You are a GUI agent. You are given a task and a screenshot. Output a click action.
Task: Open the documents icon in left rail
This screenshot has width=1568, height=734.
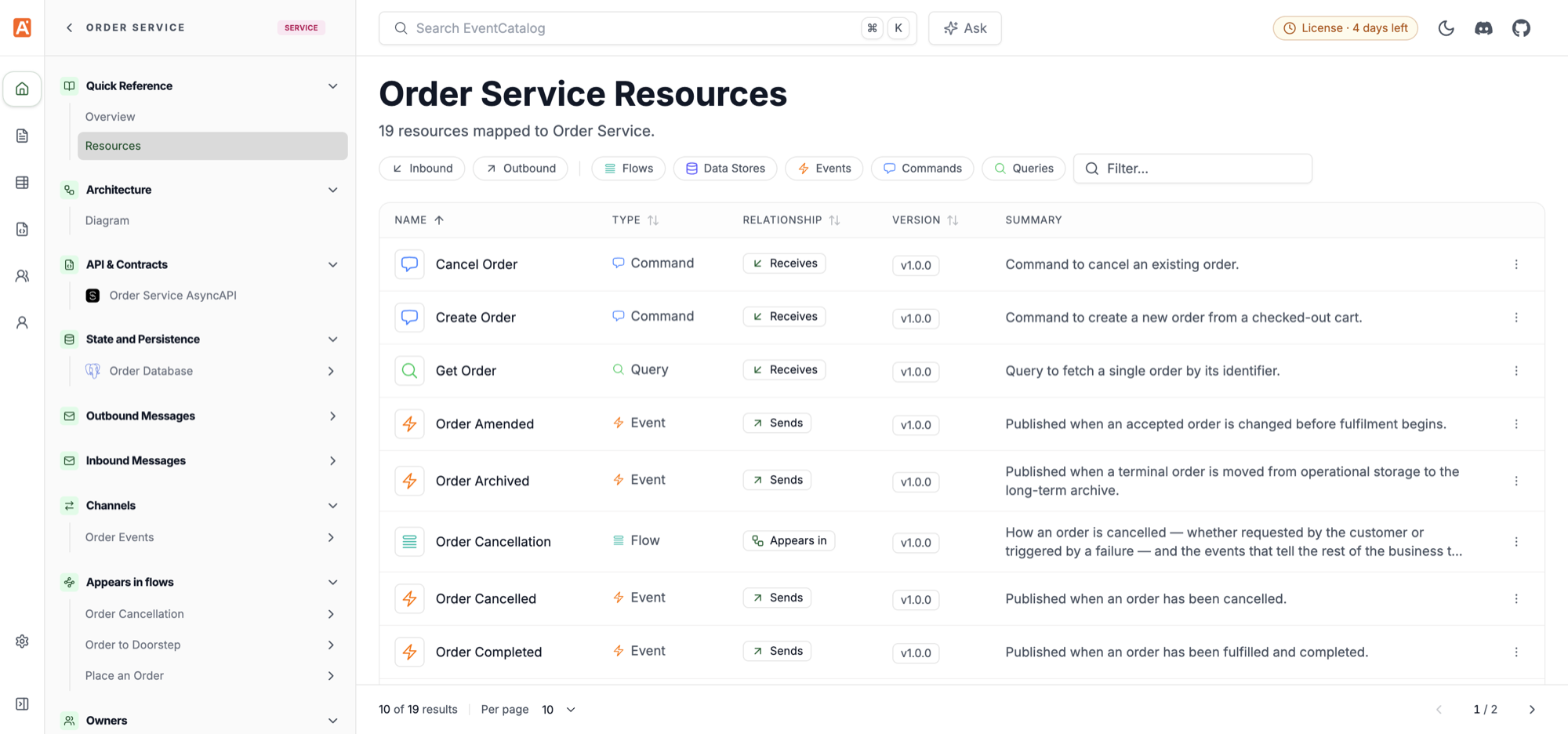coord(22,136)
